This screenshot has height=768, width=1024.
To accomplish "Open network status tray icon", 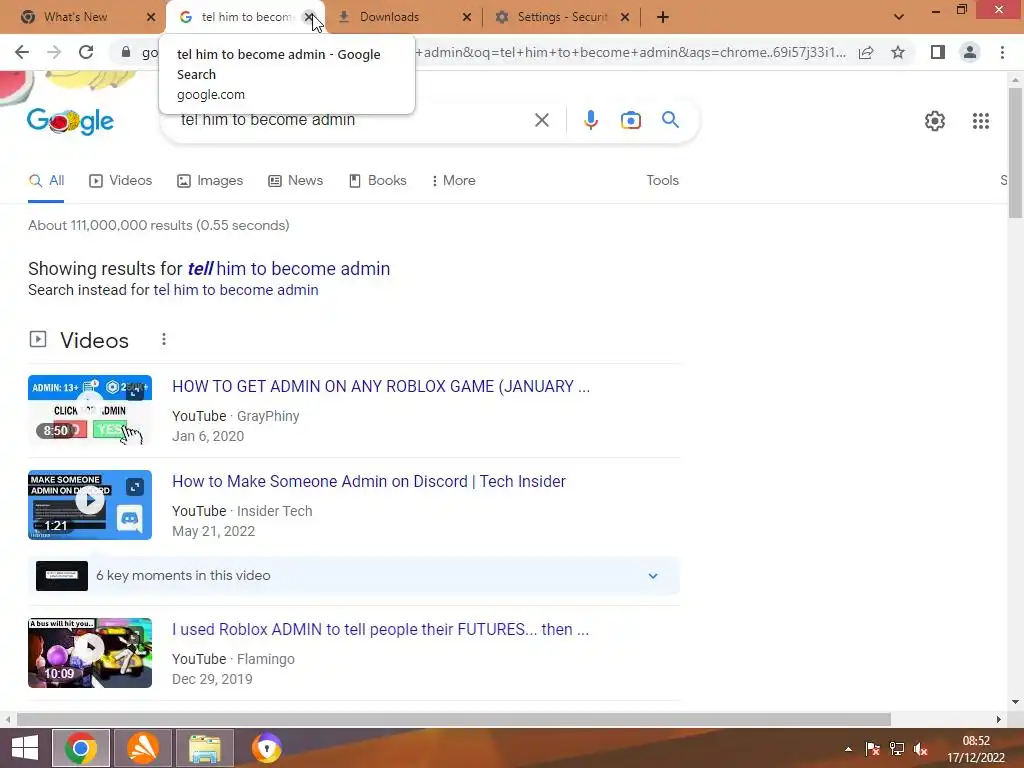I will pyautogui.click(x=897, y=749).
